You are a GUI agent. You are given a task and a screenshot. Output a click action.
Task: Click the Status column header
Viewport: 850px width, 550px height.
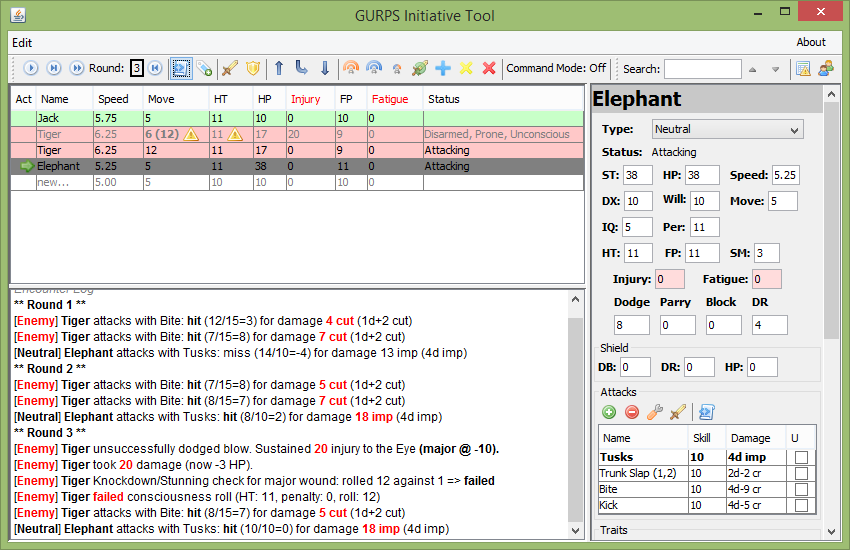tap(503, 99)
